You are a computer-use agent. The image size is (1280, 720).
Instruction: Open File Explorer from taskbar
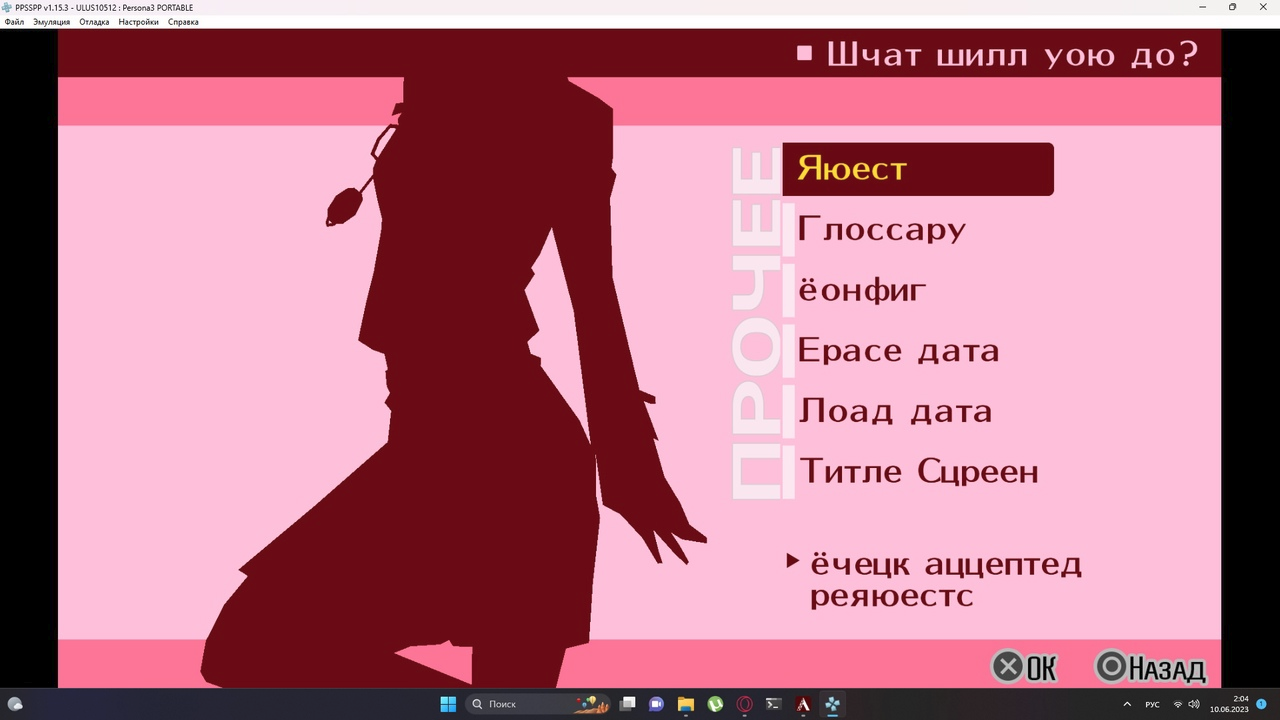click(686, 704)
